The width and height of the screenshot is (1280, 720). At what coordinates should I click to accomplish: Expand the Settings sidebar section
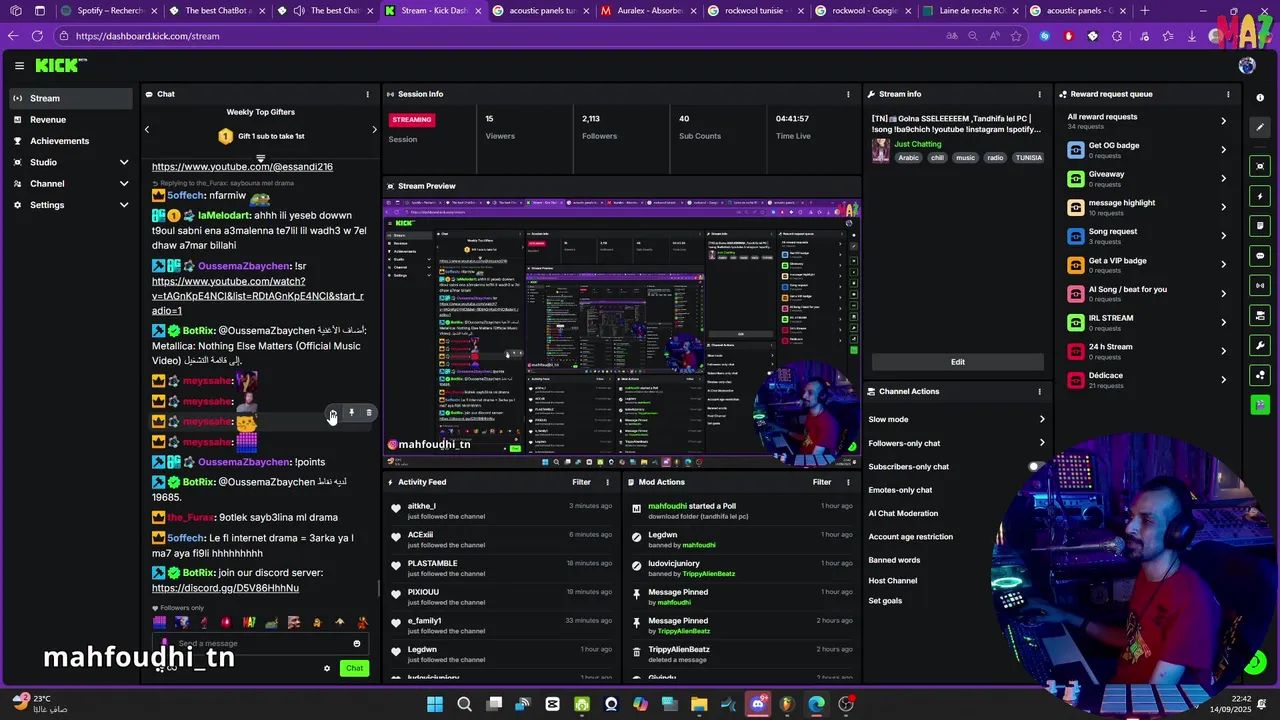124,205
